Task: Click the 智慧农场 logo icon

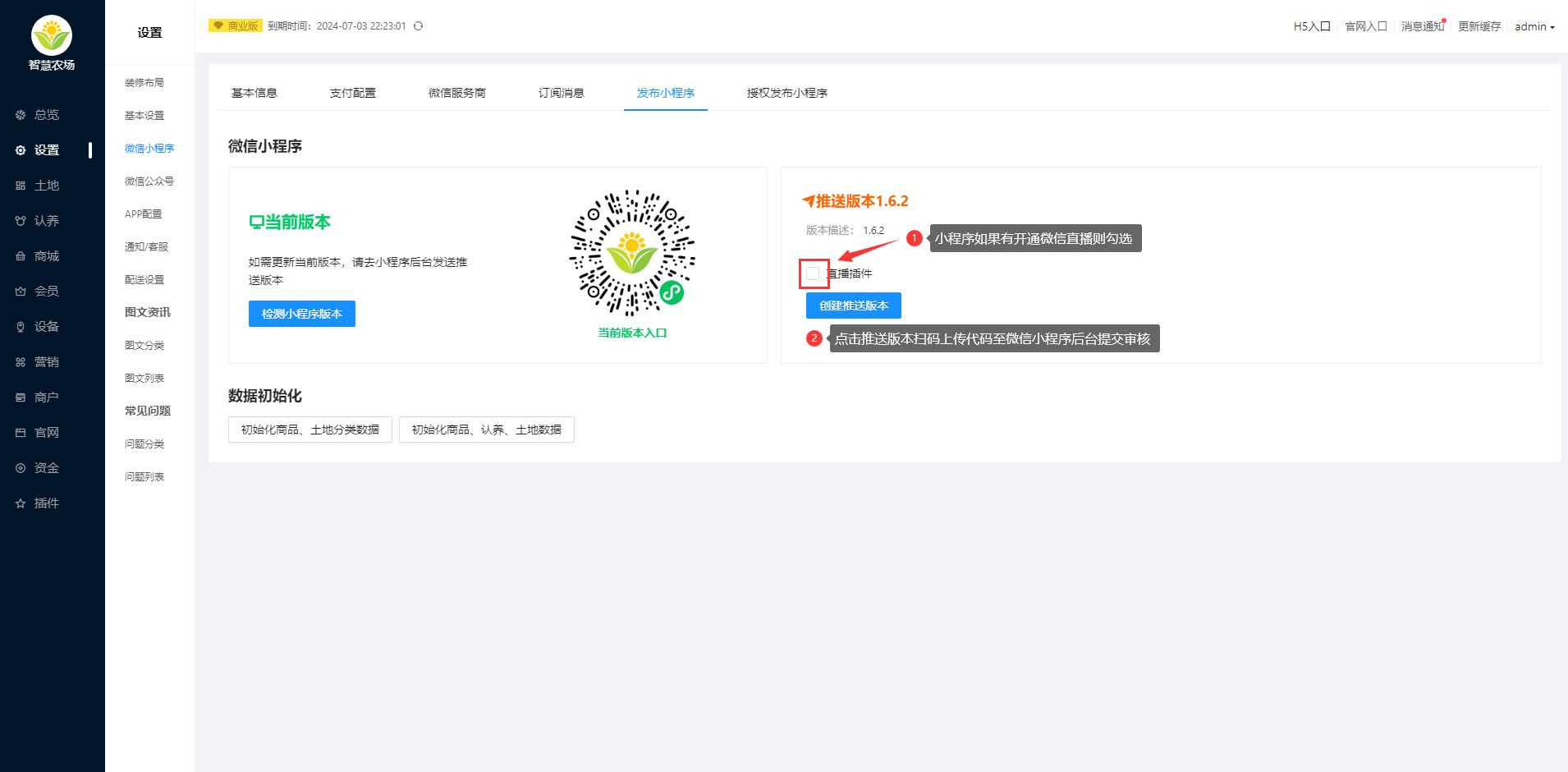Action: point(52,35)
